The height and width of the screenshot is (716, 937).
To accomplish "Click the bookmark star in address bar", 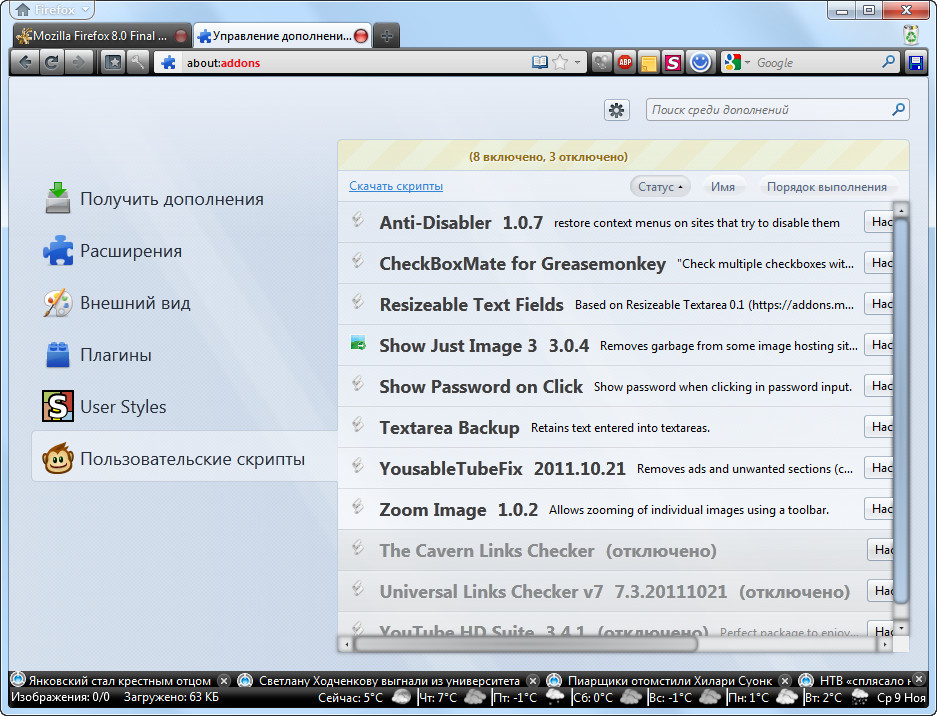I will pyautogui.click(x=560, y=62).
